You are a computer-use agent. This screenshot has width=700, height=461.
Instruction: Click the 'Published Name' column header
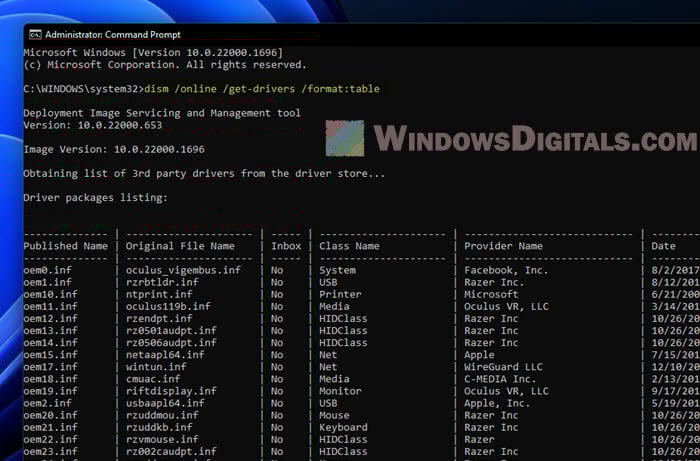(x=66, y=246)
